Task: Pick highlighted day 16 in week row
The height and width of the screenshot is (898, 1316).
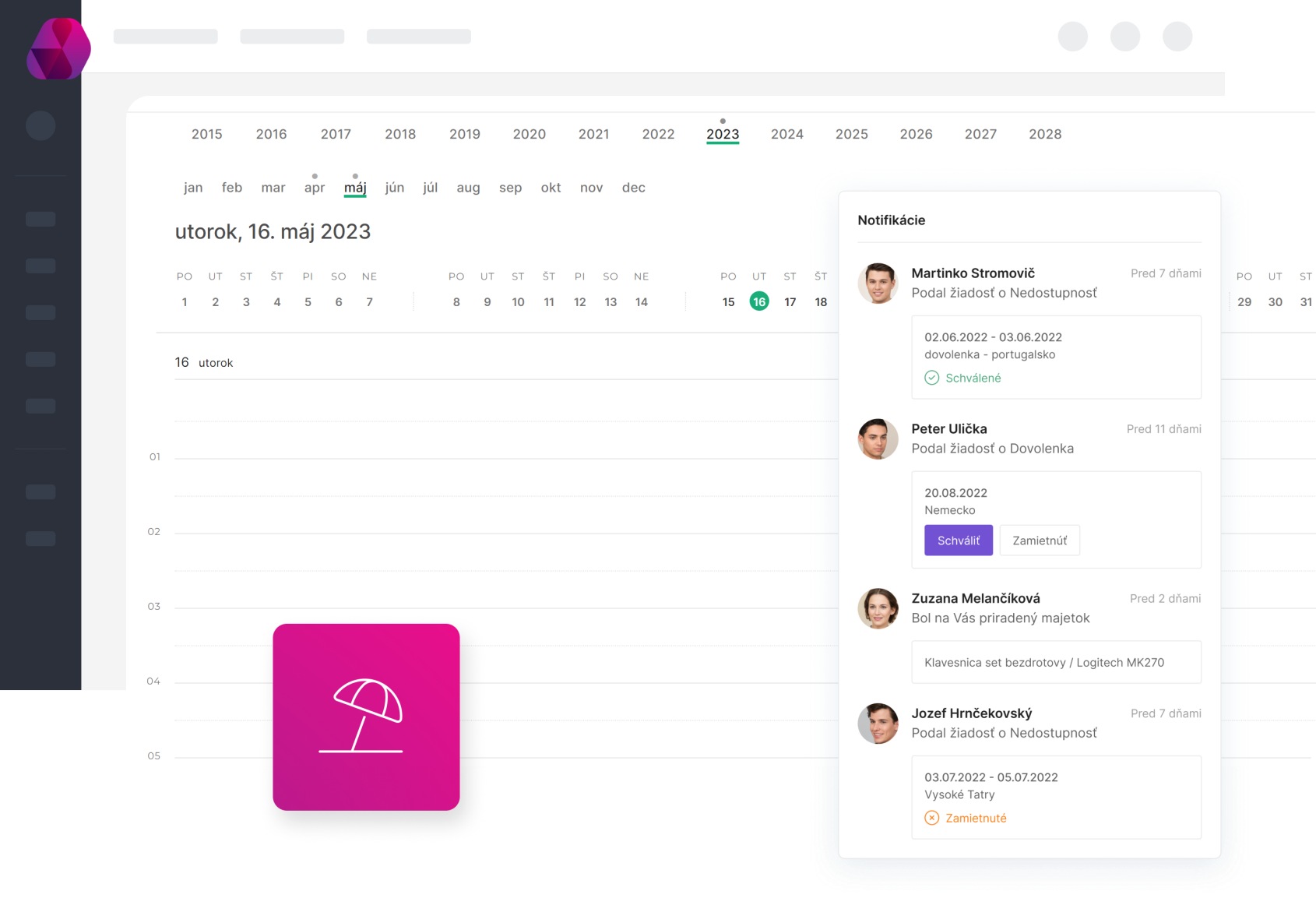Action: (758, 301)
